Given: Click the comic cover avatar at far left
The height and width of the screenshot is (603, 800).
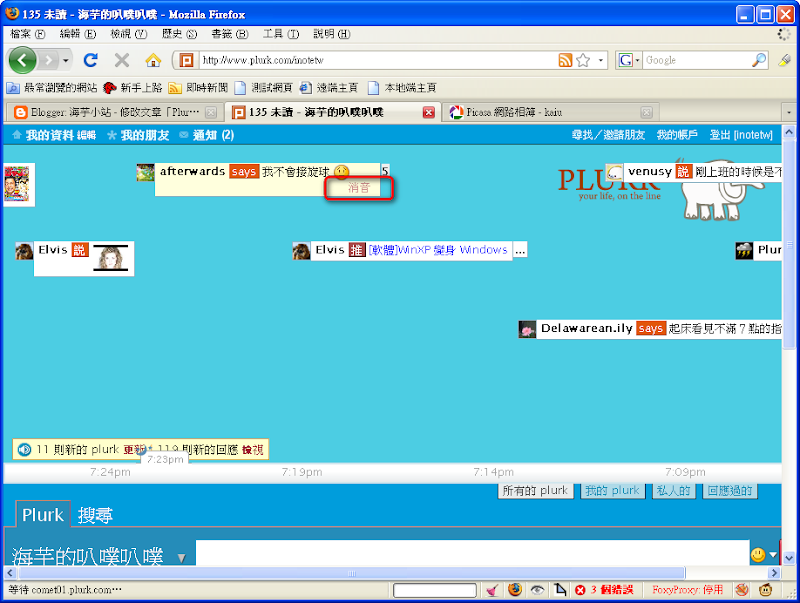Looking at the screenshot, I should pos(17,184).
